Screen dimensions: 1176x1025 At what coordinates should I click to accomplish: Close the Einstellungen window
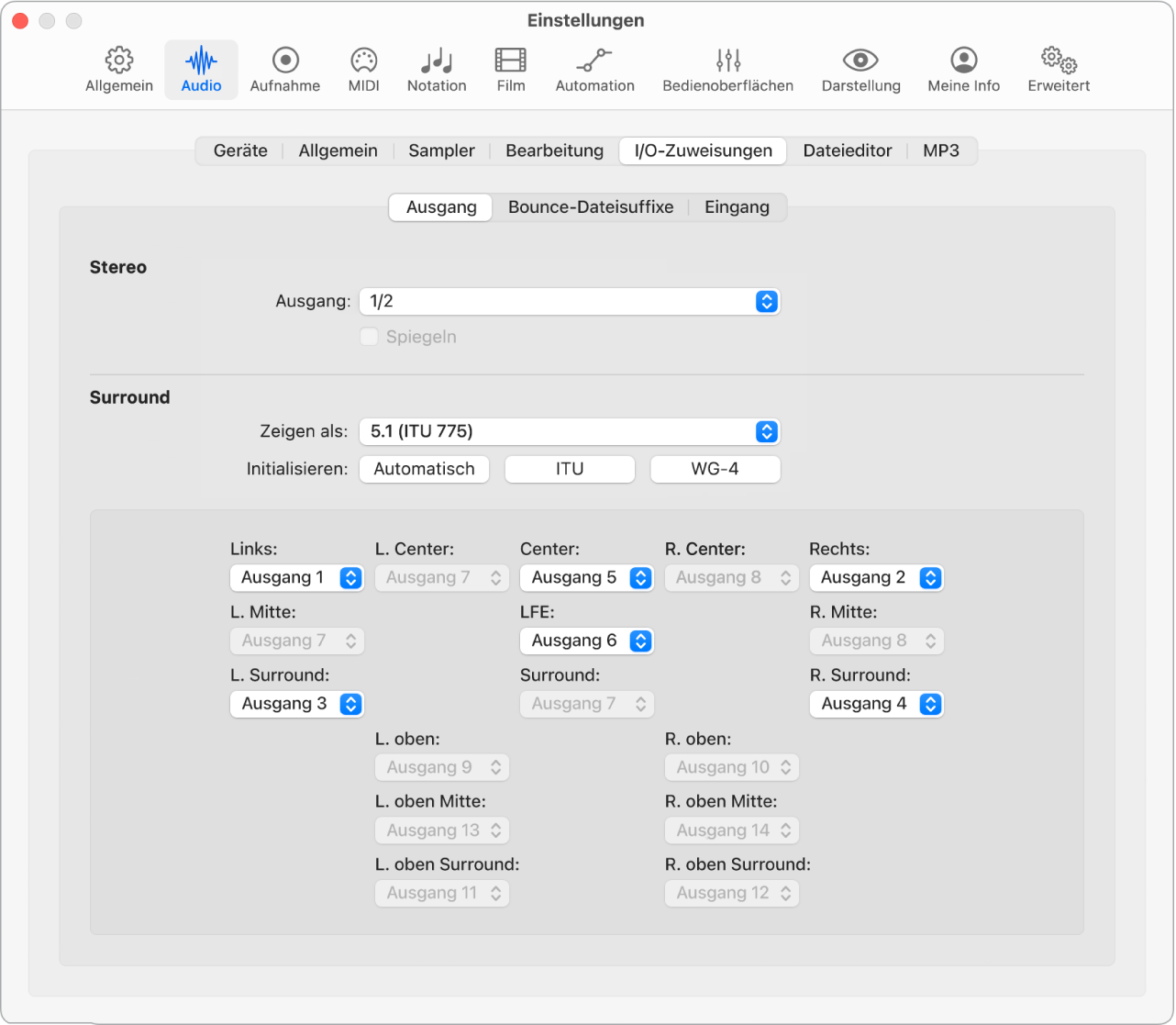click(x=19, y=20)
